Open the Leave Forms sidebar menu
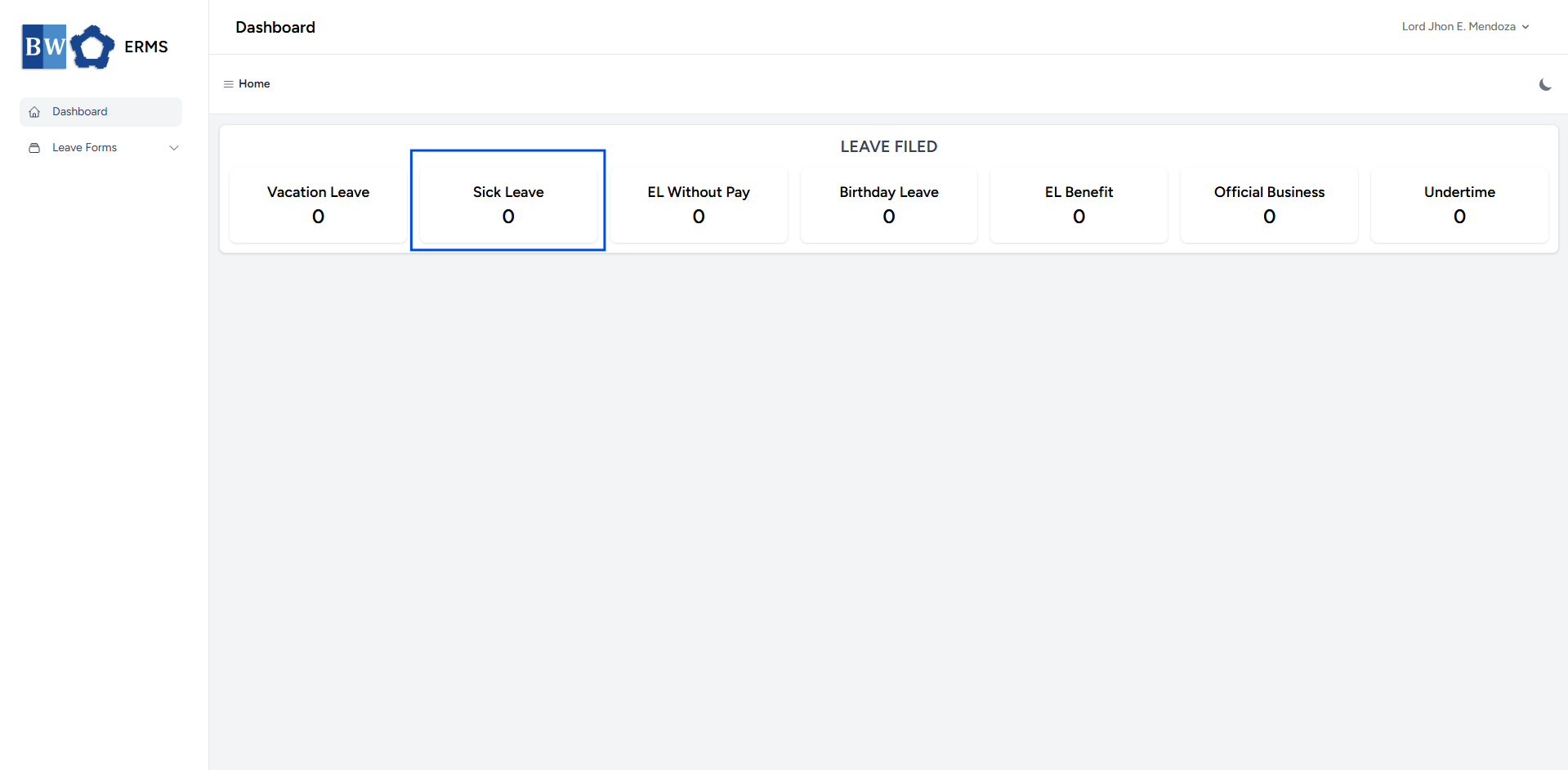1568x770 pixels. [101, 148]
